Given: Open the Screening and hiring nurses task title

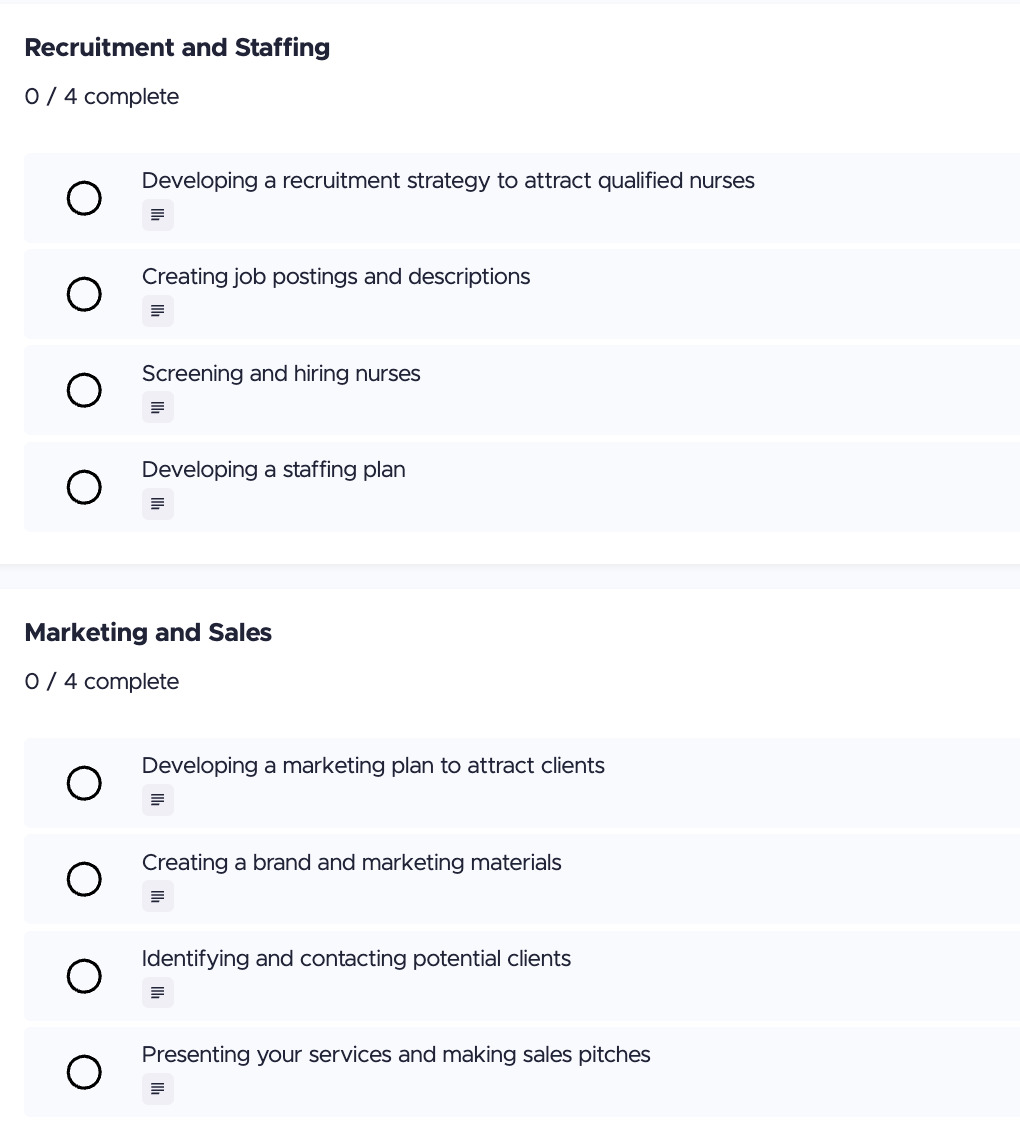Looking at the screenshot, I should click(281, 374).
